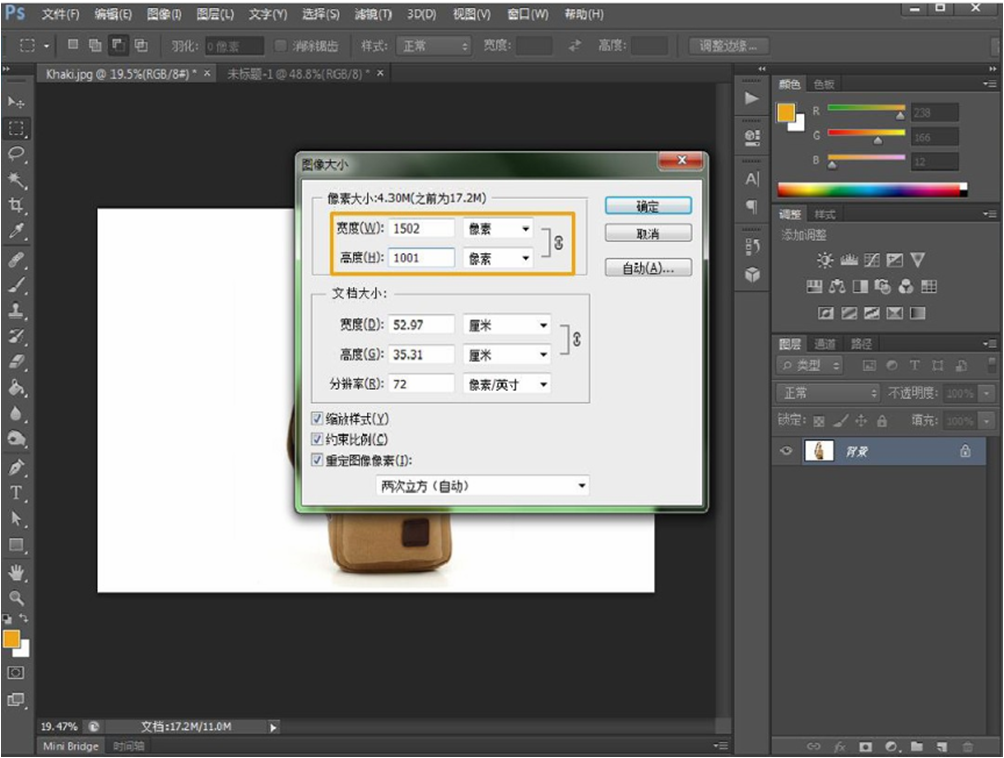Viewport: 1004px width, 758px height.
Task: Open the 滤镜(T) menu
Action: (373, 15)
